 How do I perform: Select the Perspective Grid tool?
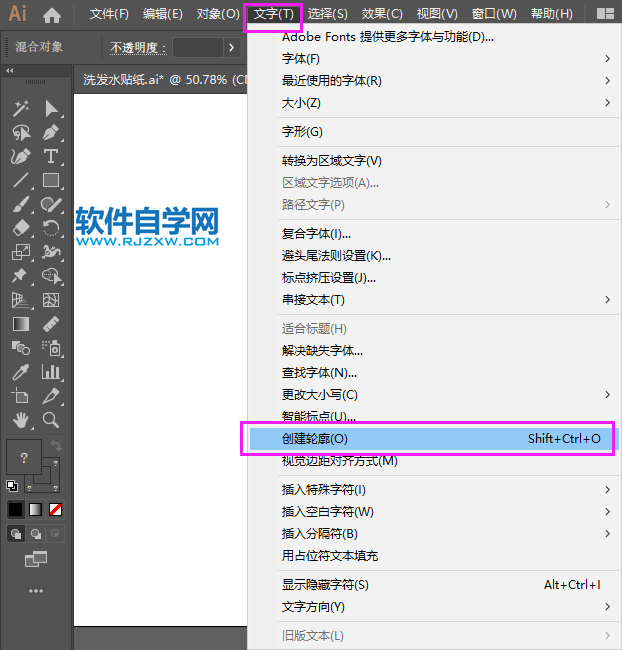(21, 300)
